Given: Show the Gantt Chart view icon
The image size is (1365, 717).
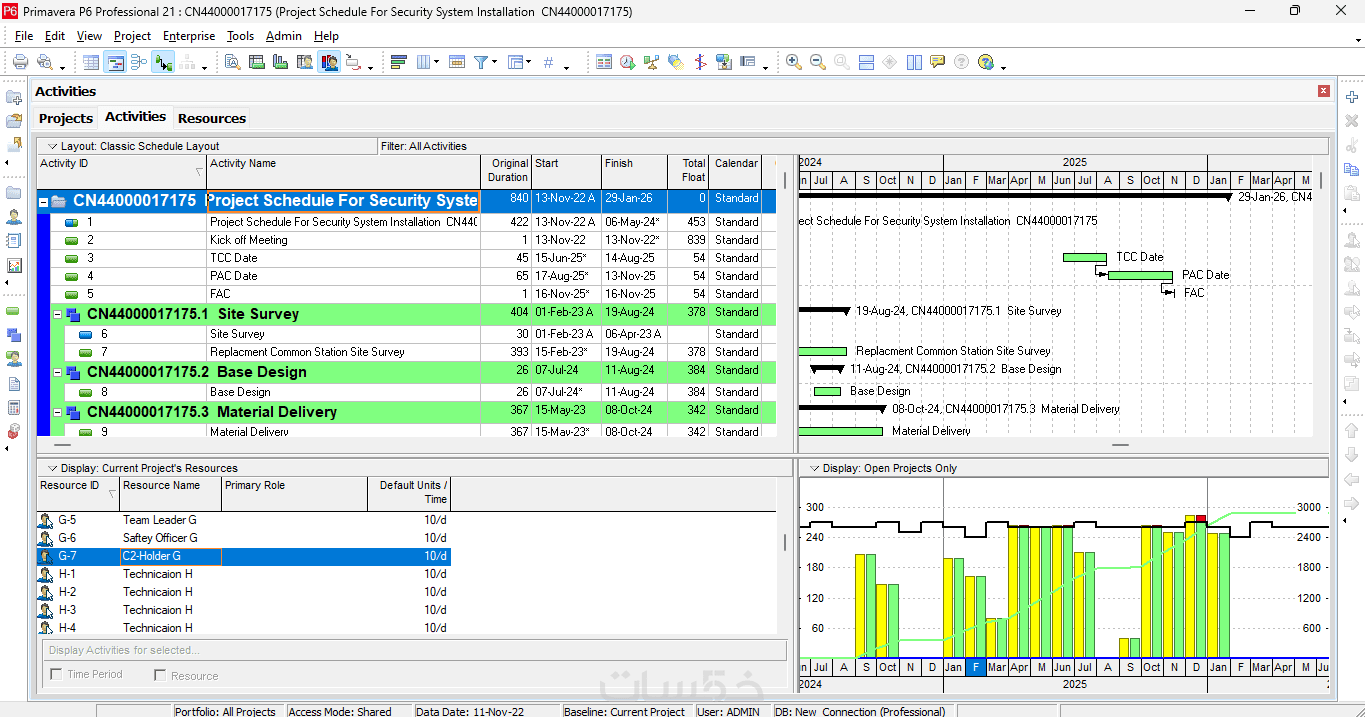Looking at the screenshot, I should [x=115, y=62].
